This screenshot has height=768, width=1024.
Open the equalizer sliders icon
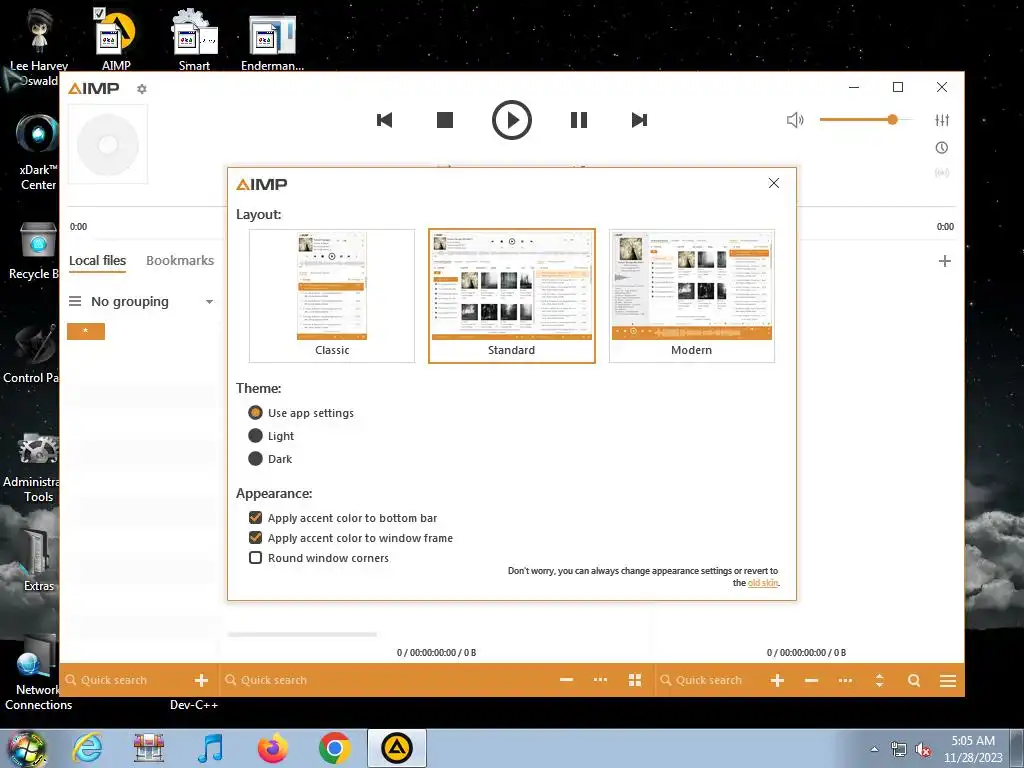click(x=942, y=120)
